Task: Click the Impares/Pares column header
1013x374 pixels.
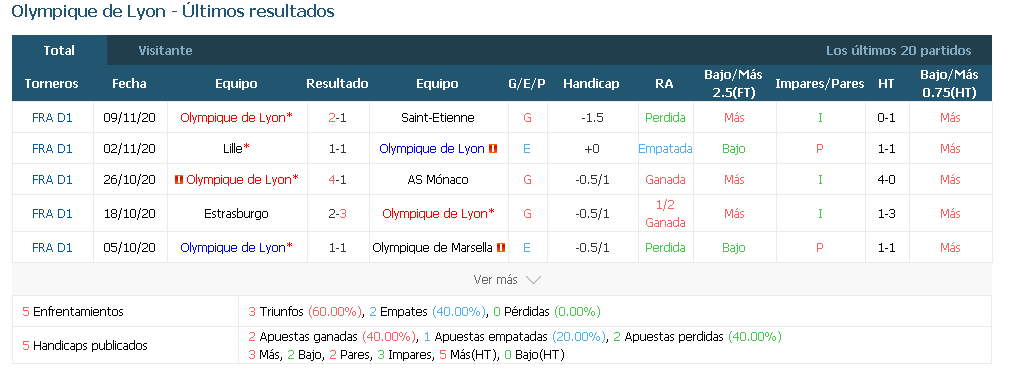Action: click(x=820, y=83)
